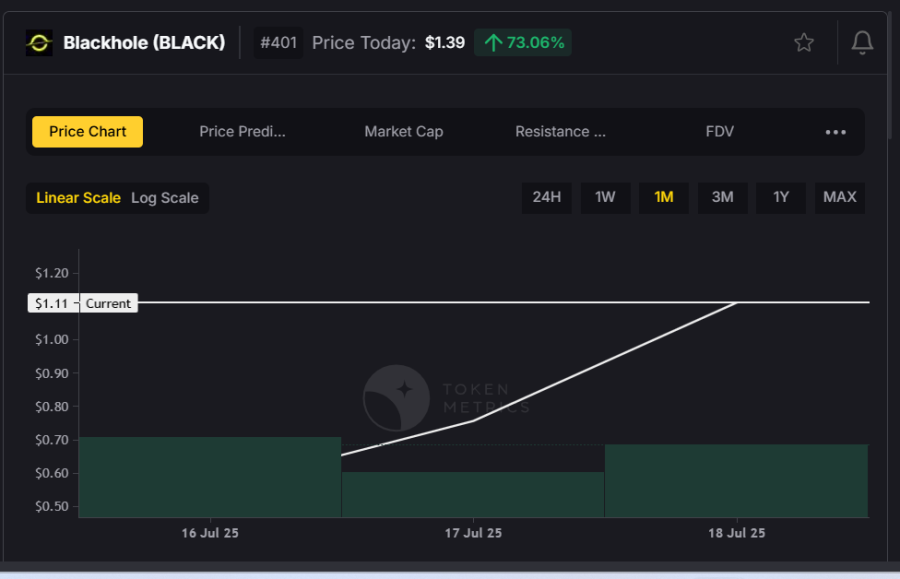Select the 24H time range

tap(547, 197)
